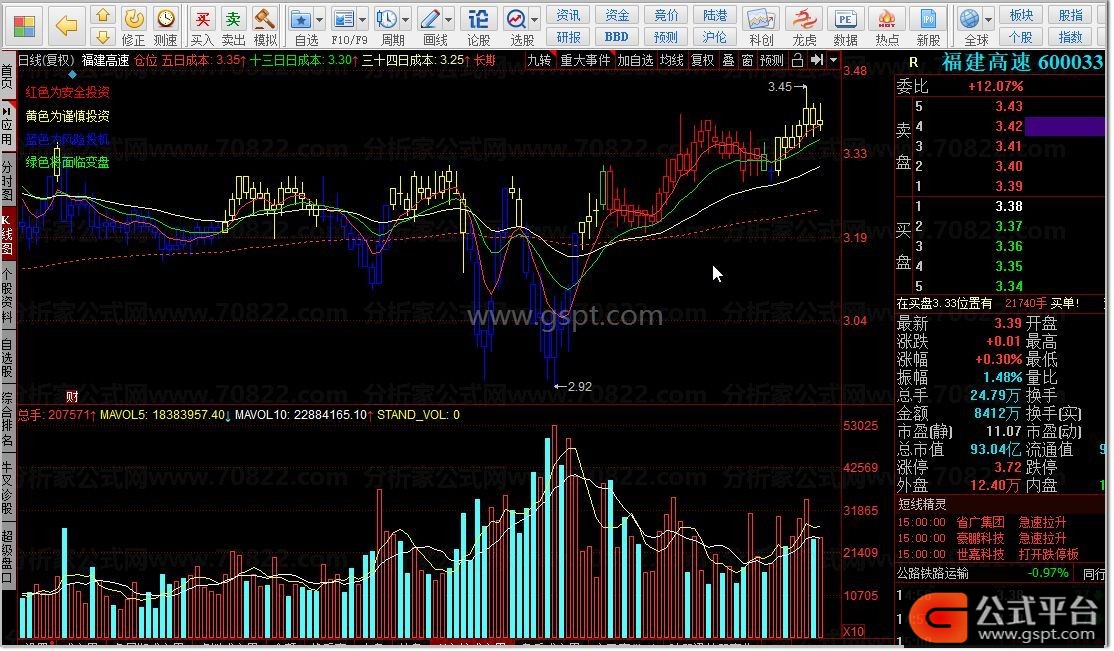The height and width of the screenshot is (651, 1114).
Task: Open the 模拟 gavel simulation tool
Action: [x=264, y=18]
